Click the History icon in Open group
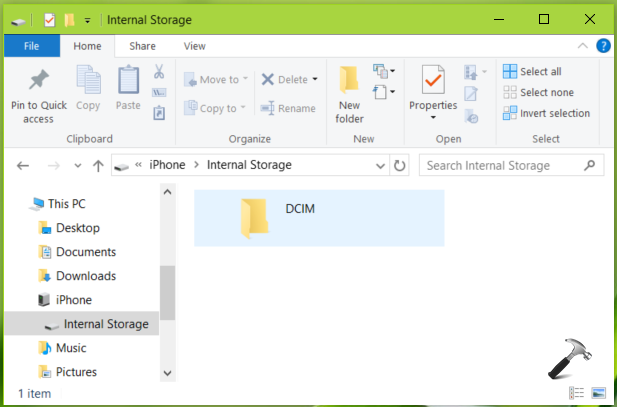Screen dimensions: 617x407 tap(471, 116)
